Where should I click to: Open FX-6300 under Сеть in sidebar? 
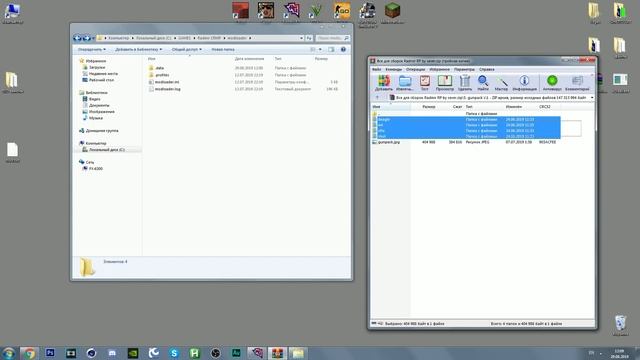click(x=93, y=169)
